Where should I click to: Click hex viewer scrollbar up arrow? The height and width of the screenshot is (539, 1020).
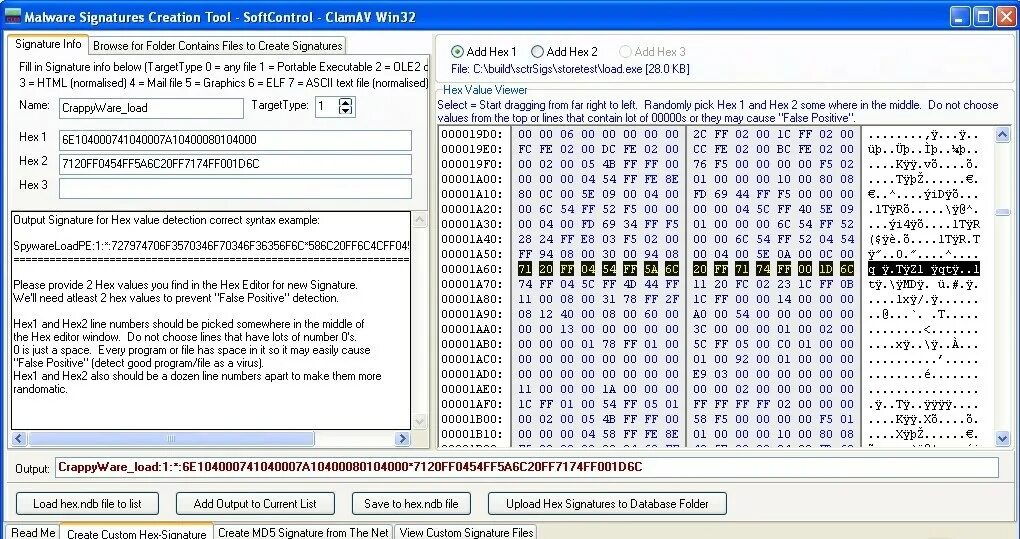point(1002,135)
